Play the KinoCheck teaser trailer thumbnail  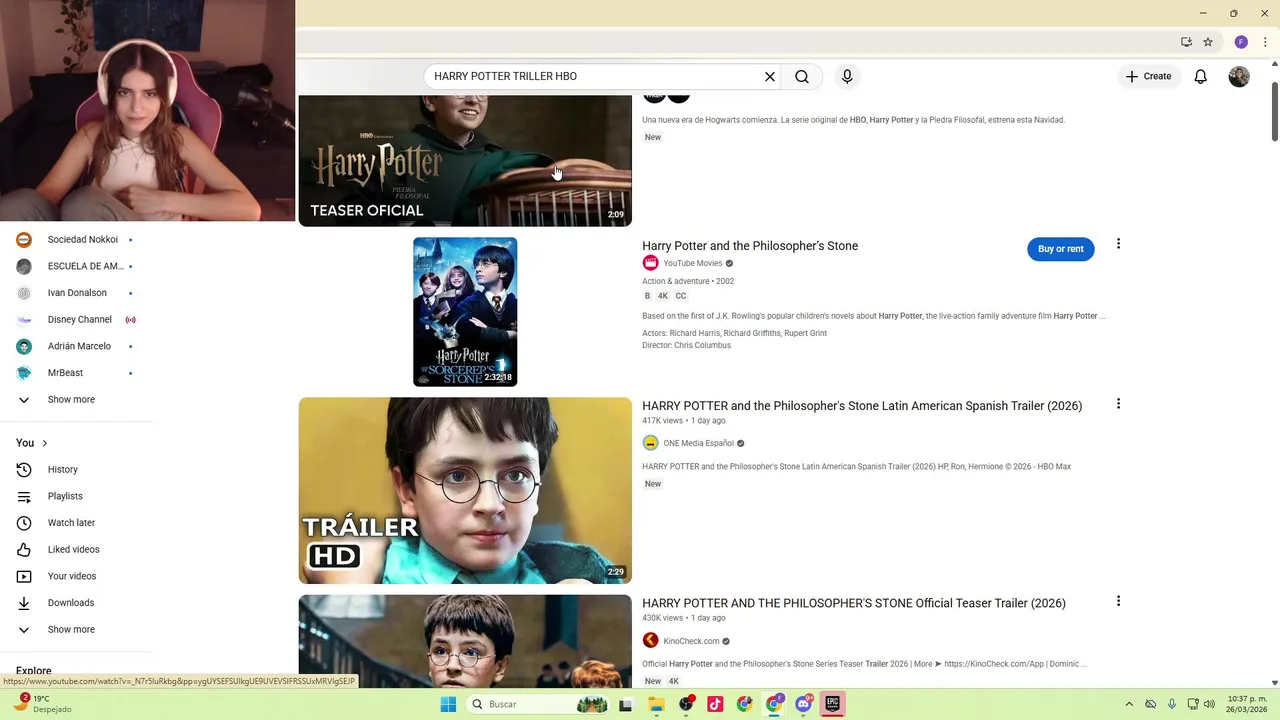465,641
